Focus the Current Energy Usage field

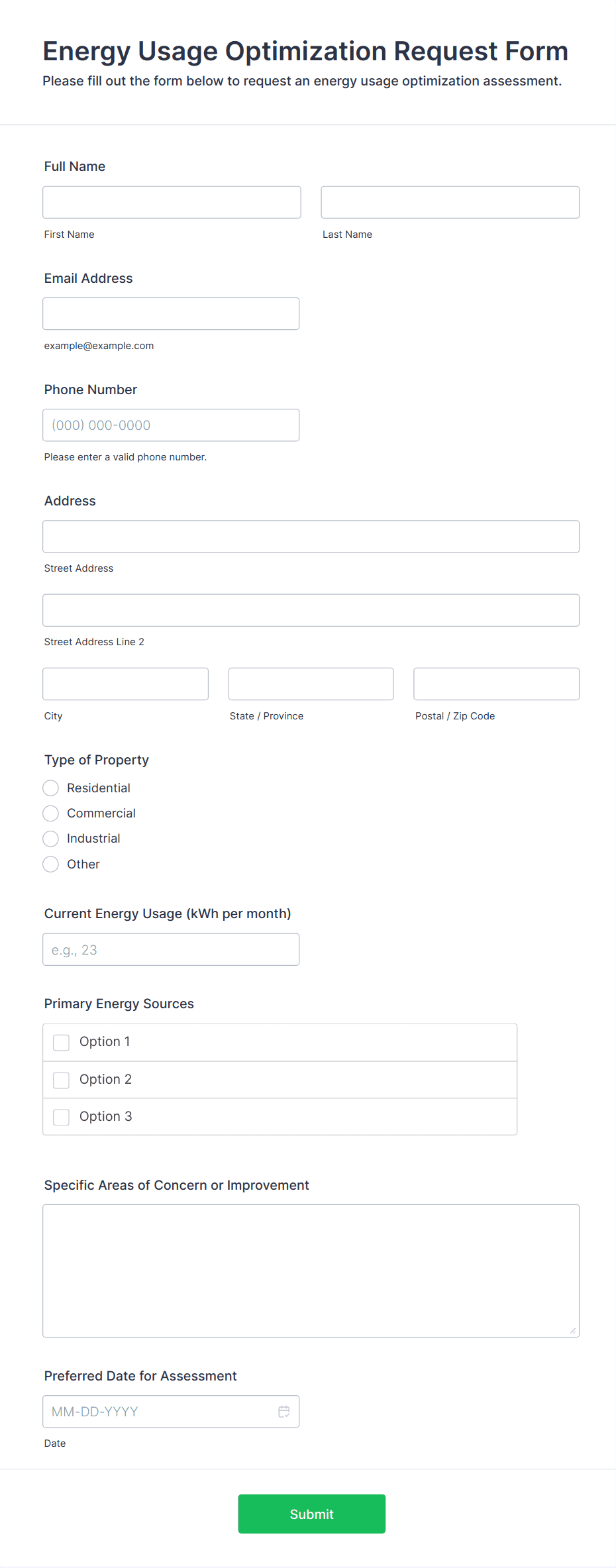click(x=171, y=949)
